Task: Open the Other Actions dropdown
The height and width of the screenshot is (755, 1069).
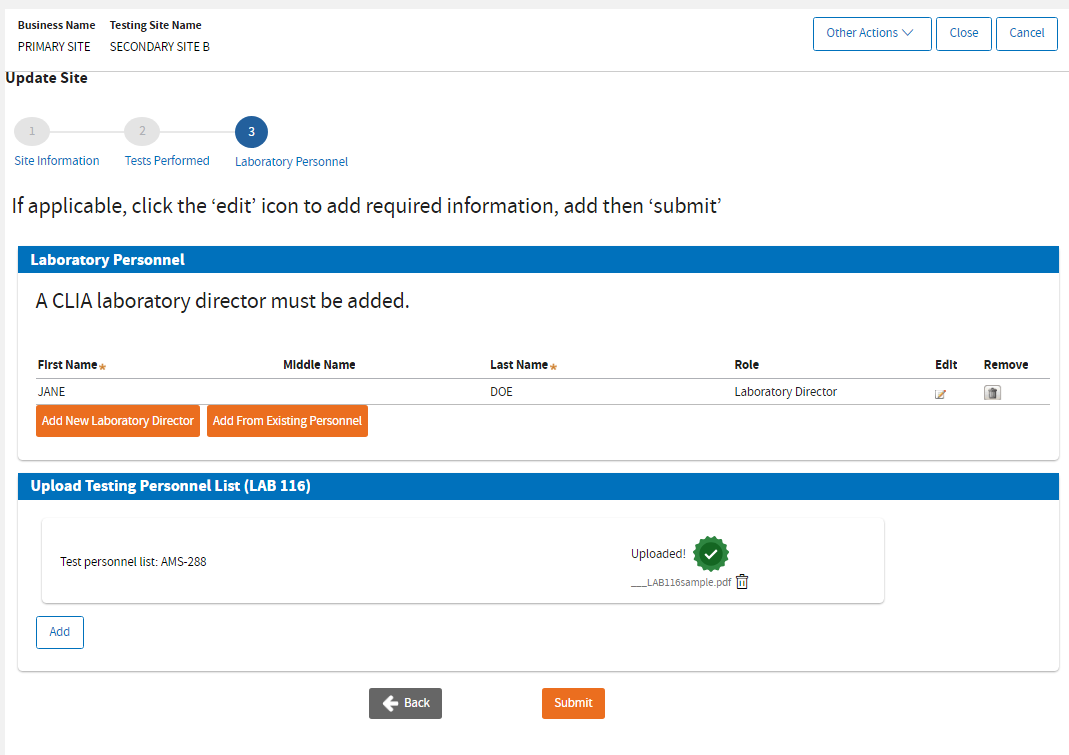Action: tap(872, 33)
